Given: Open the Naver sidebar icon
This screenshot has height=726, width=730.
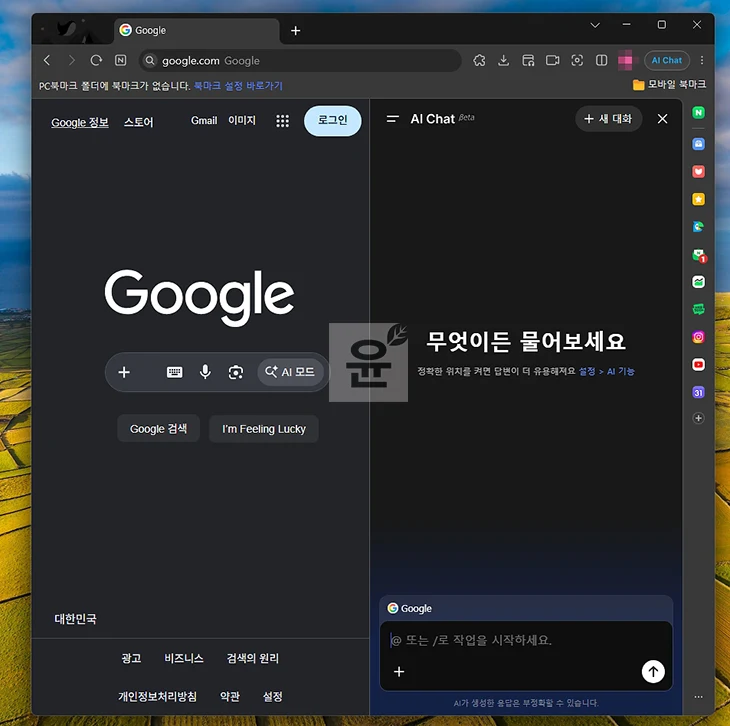Looking at the screenshot, I should 698,113.
